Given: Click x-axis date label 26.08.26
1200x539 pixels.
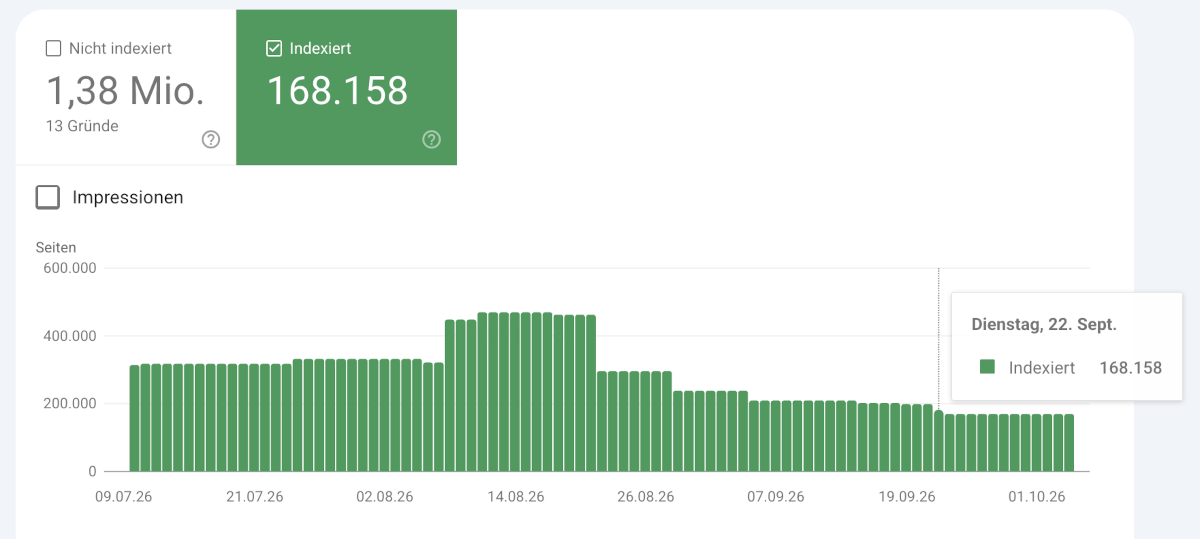Looking at the screenshot, I should click(x=645, y=496).
